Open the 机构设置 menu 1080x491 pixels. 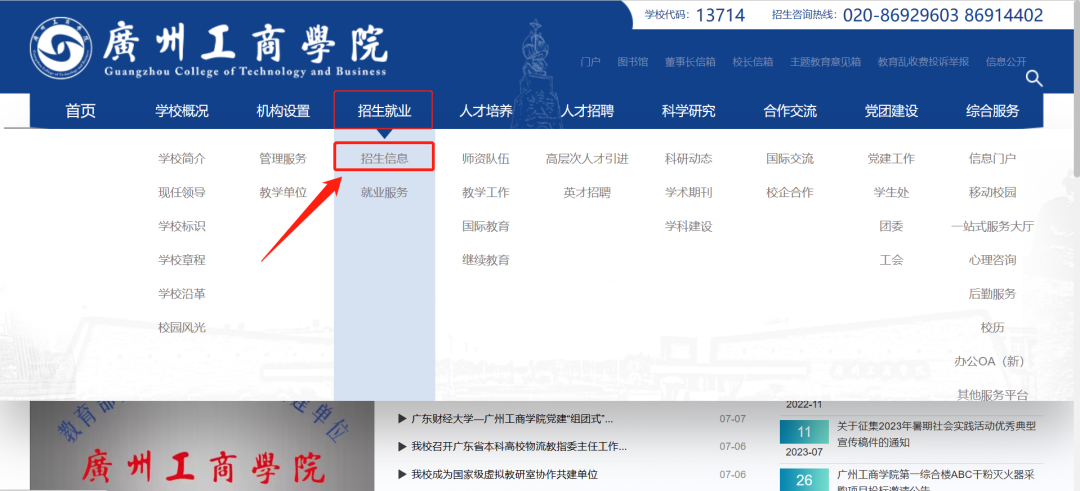tap(283, 111)
